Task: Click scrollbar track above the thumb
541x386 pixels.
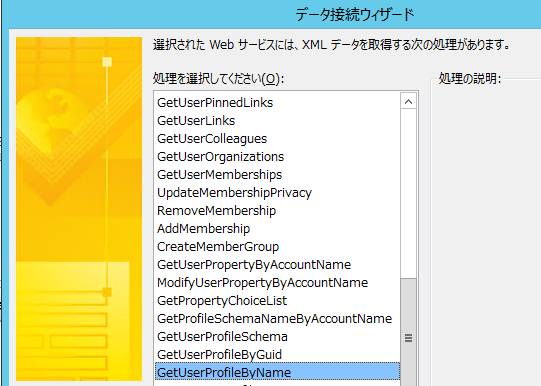Action: pyautogui.click(x=408, y=194)
